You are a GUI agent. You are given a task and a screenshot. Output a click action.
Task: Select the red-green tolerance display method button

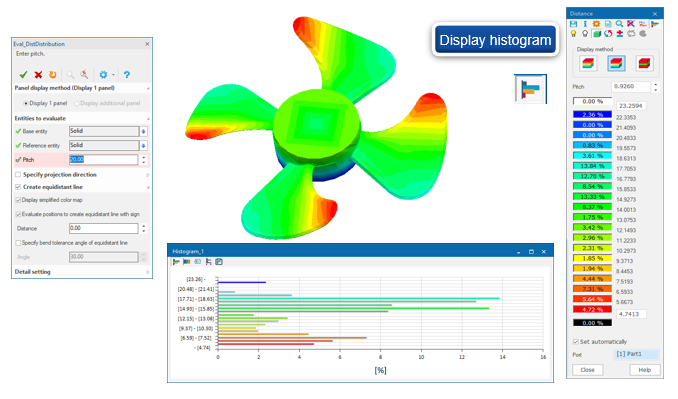(x=644, y=64)
